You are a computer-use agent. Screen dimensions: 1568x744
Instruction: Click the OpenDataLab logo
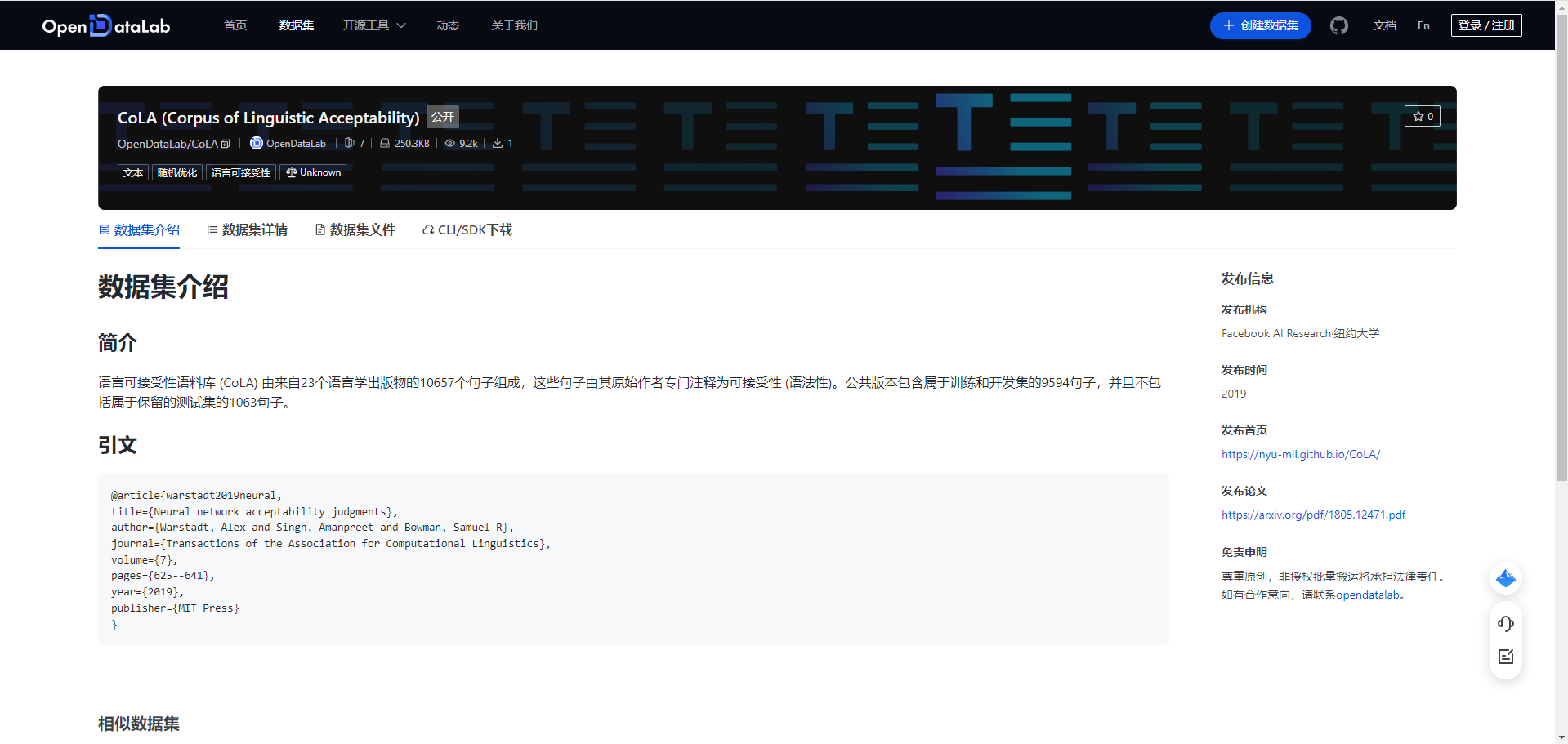(106, 26)
